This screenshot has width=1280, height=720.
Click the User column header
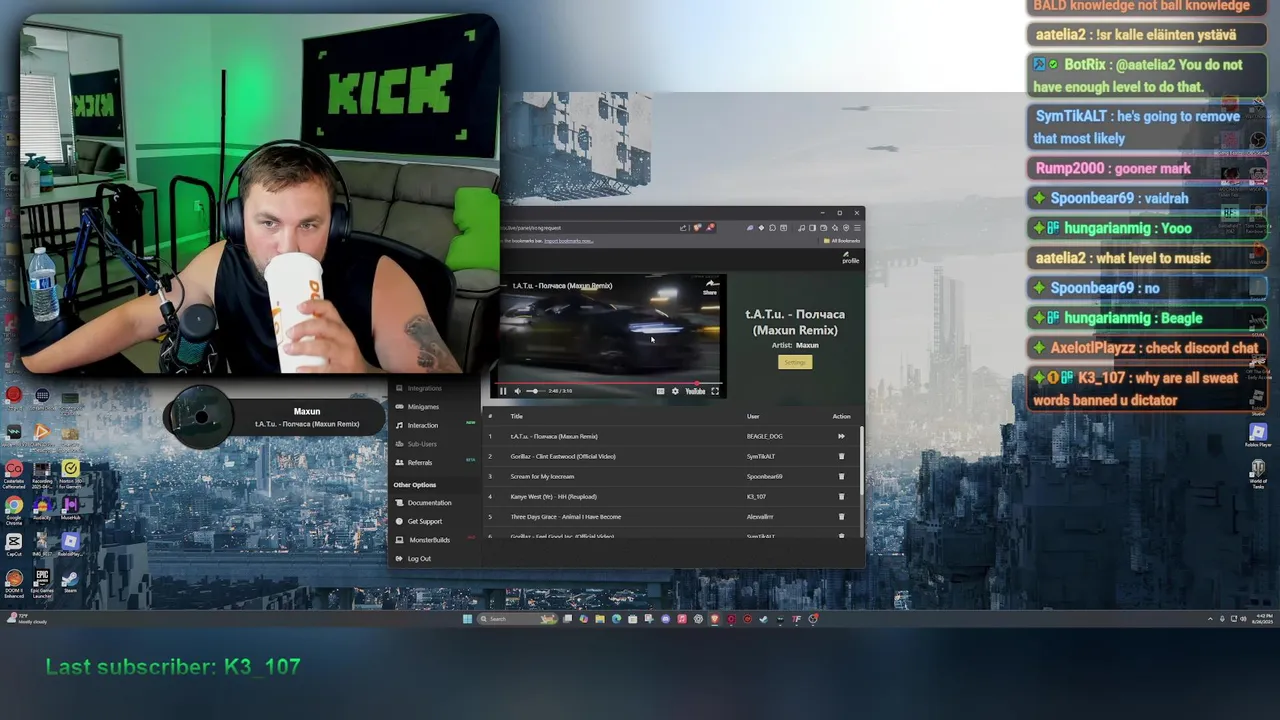click(x=753, y=416)
